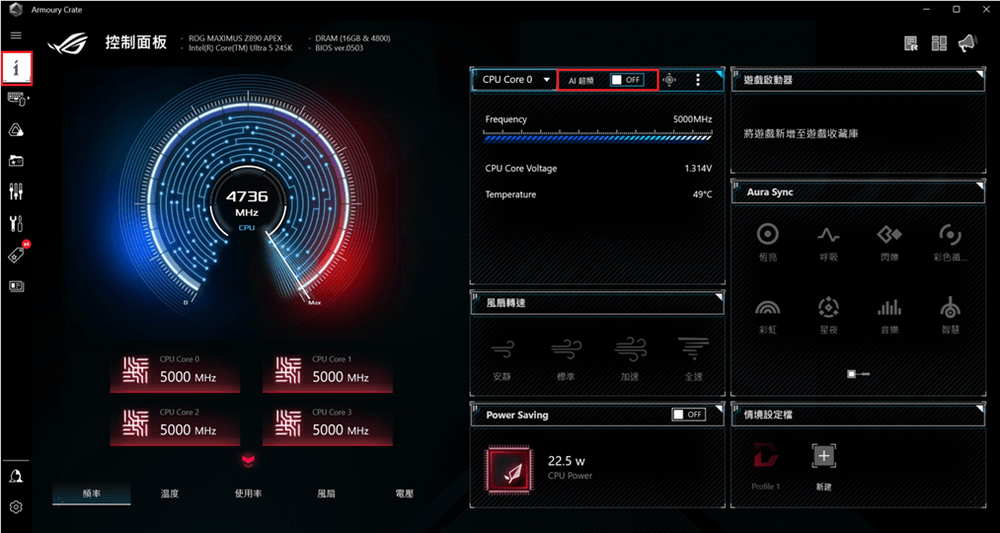This screenshot has width=1000, height=533.
Task: Switch to the 風扇 tab
Action: pos(327,494)
